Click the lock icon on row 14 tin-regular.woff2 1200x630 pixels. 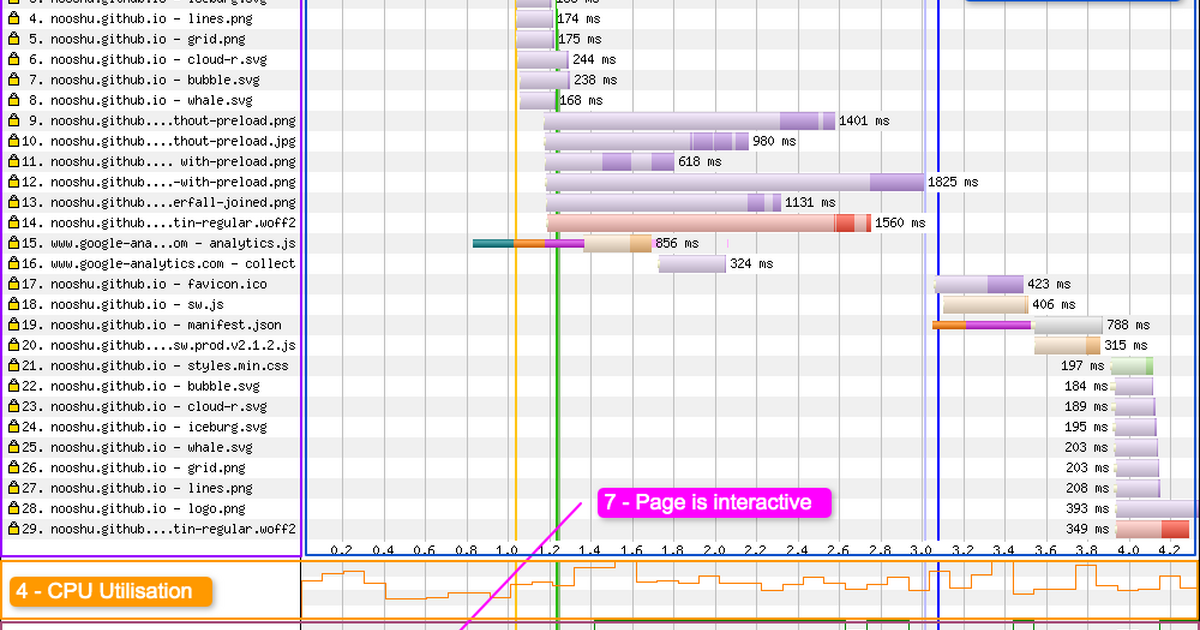click(x=14, y=223)
